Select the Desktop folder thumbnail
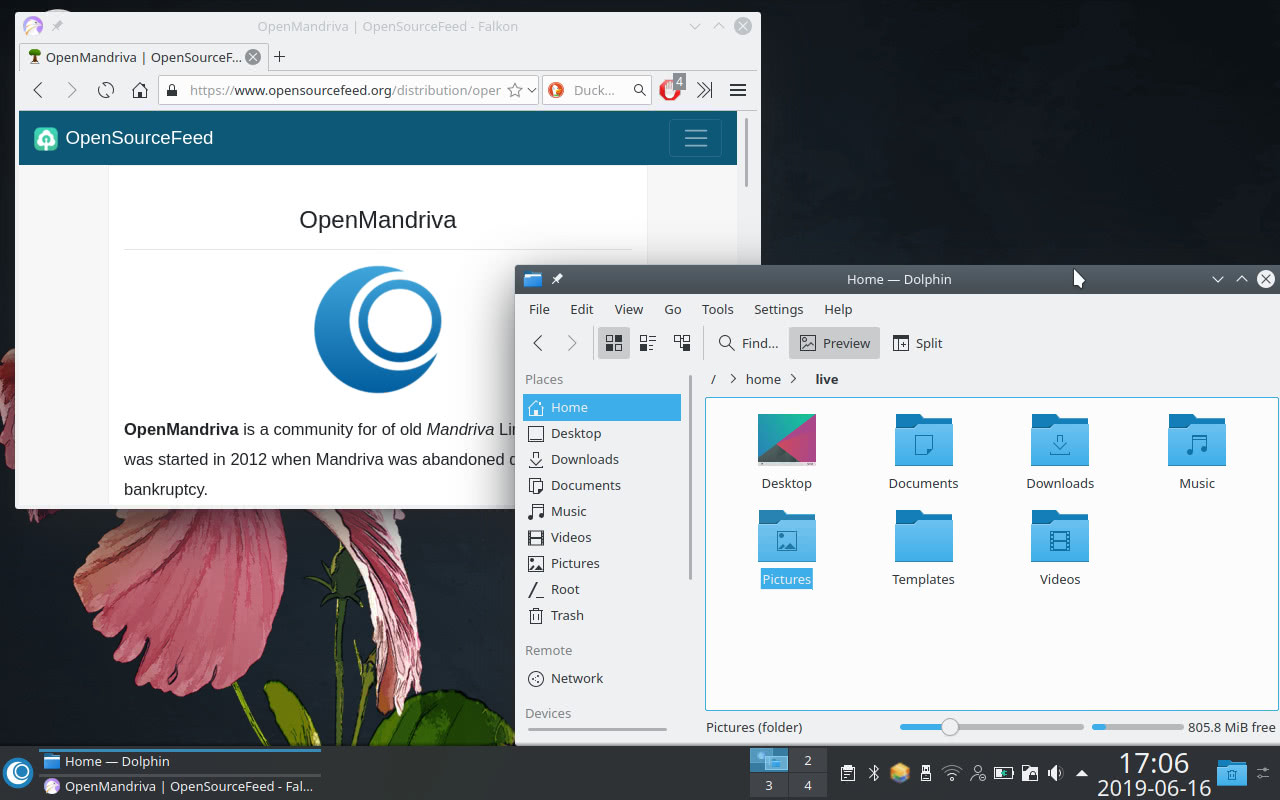 [x=787, y=440]
